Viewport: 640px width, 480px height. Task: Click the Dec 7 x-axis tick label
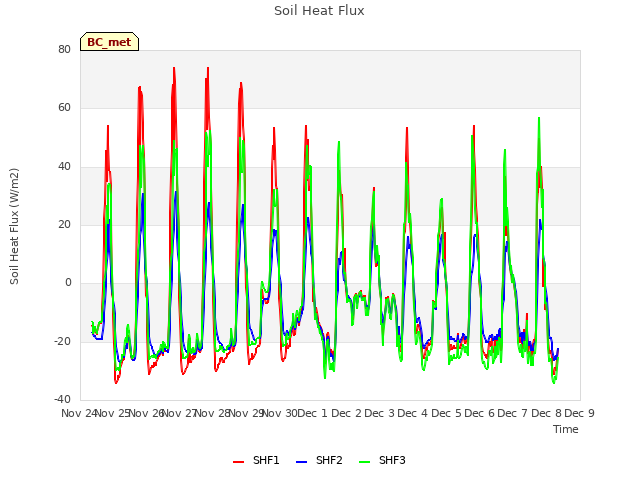pos(513,413)
